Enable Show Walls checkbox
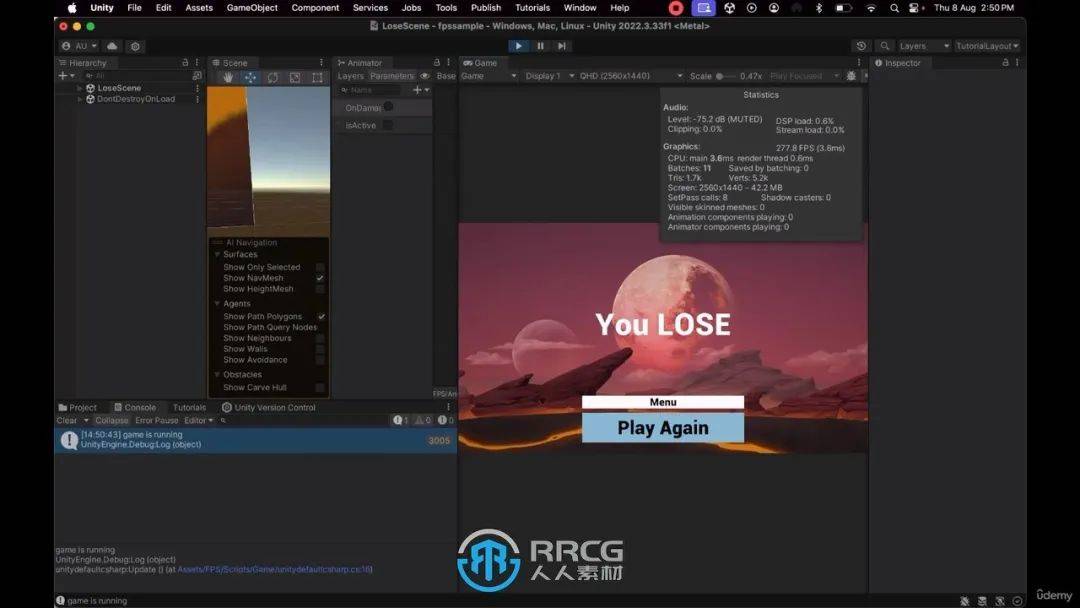Image resolution: width=1080 pixels, height=608 pixels. 320,349
